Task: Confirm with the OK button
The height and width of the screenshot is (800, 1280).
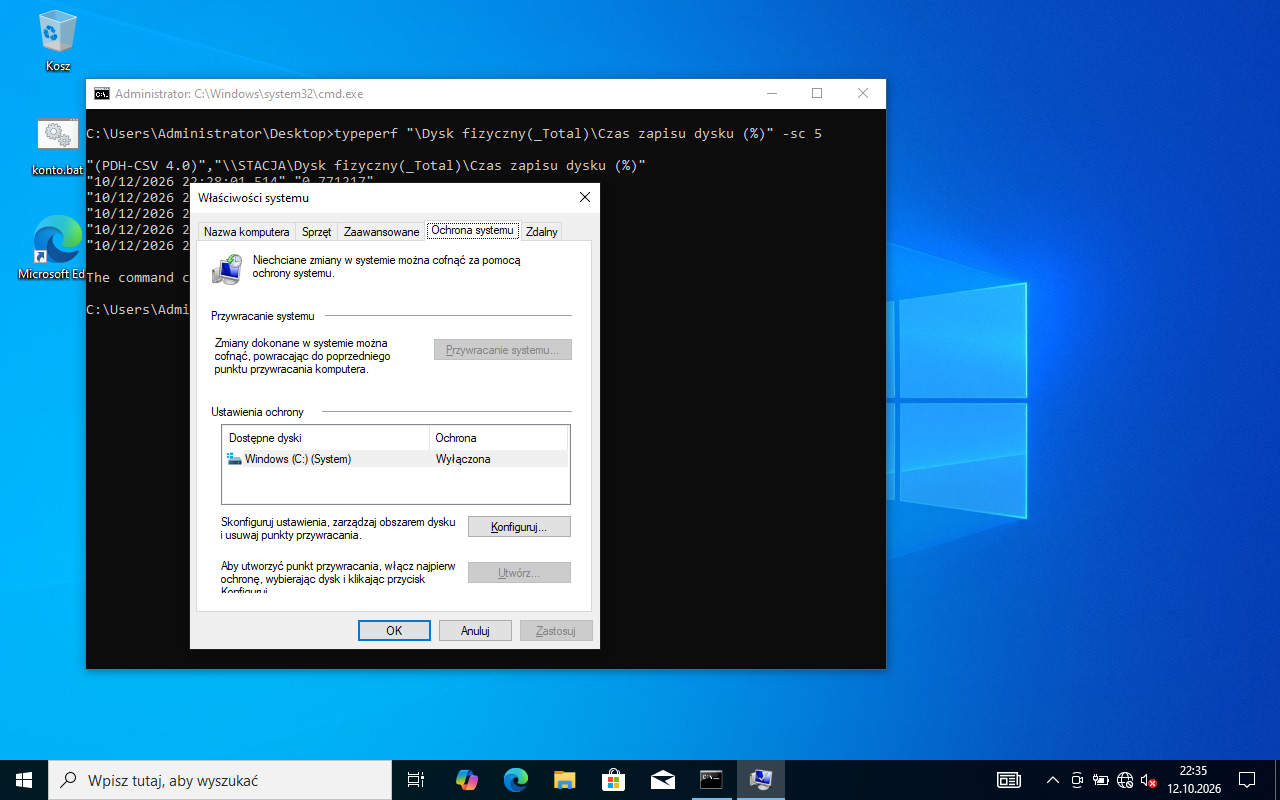Action: click(x=394, y=631)
